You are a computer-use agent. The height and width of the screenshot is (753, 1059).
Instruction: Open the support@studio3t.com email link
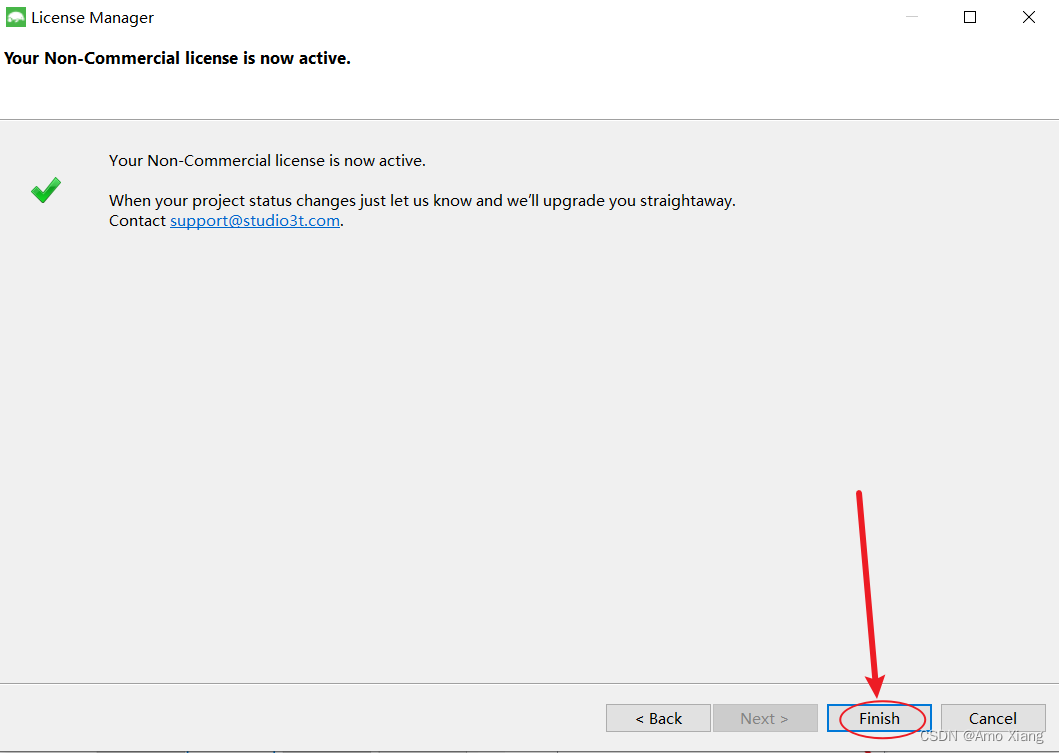coord(255,221)
